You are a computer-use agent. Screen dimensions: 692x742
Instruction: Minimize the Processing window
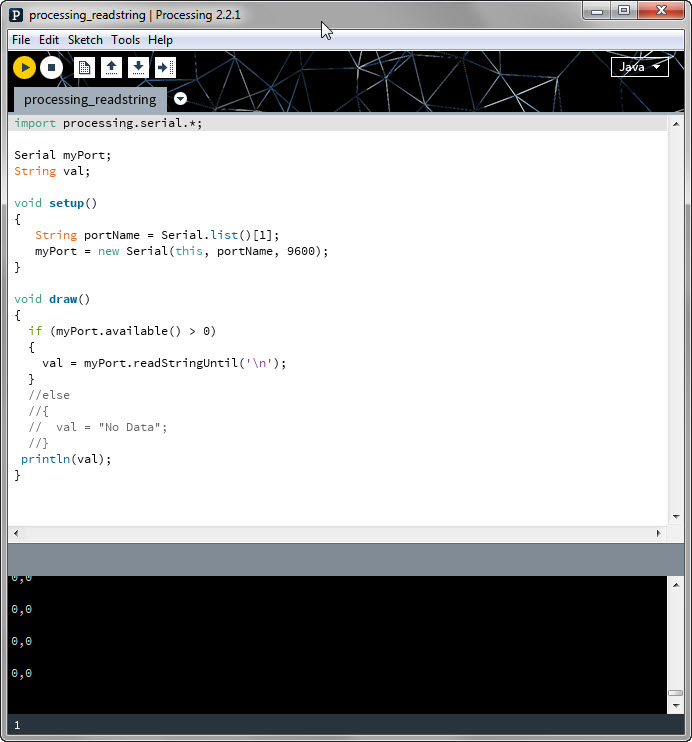click(597, 11)
